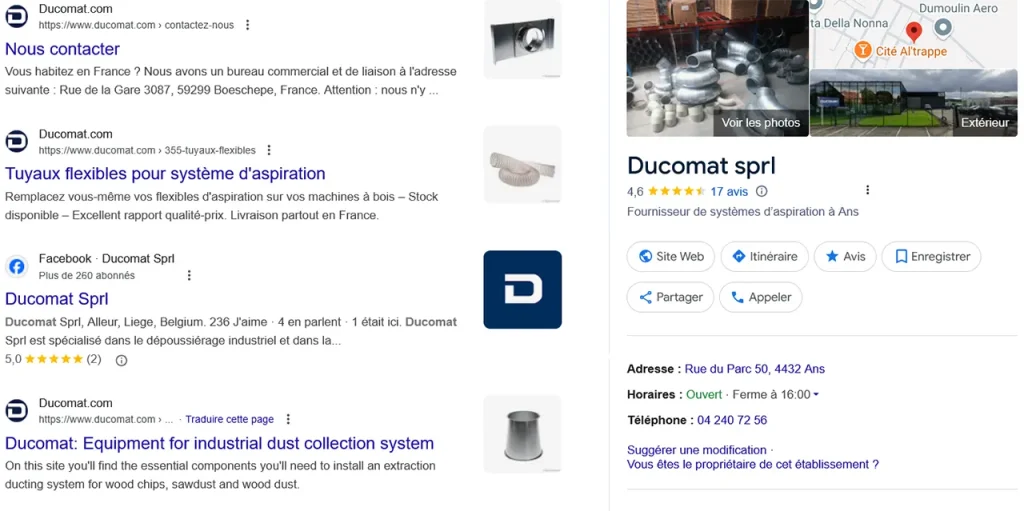Click the Appeler button
Viewport: 1024px width, 511px height.
(761, 297)
